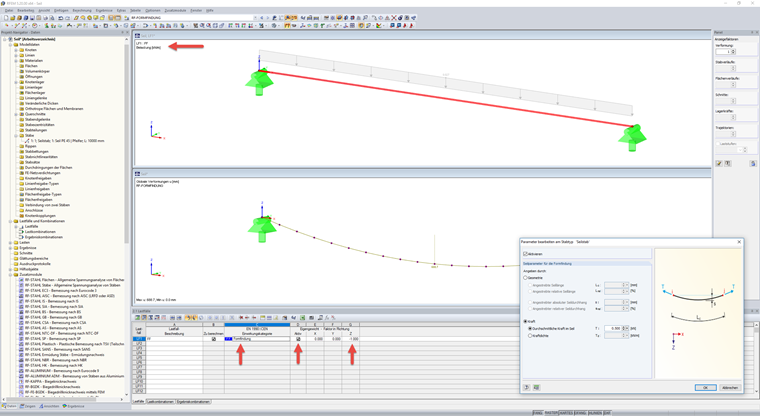Click the Undo toolbar icon

(x=61, y=18)
